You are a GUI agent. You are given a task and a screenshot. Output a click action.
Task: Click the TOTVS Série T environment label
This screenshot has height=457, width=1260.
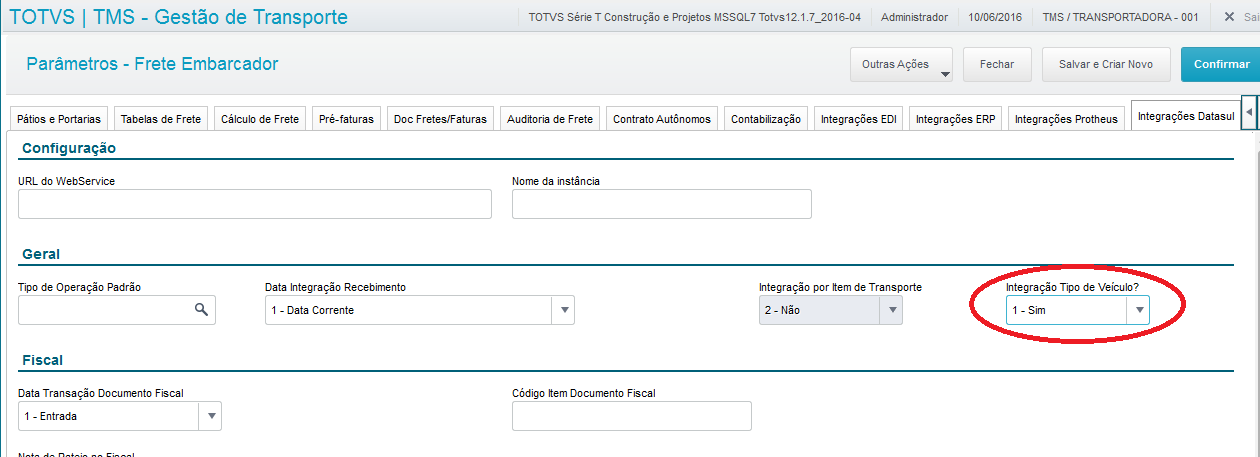[695, 17]
